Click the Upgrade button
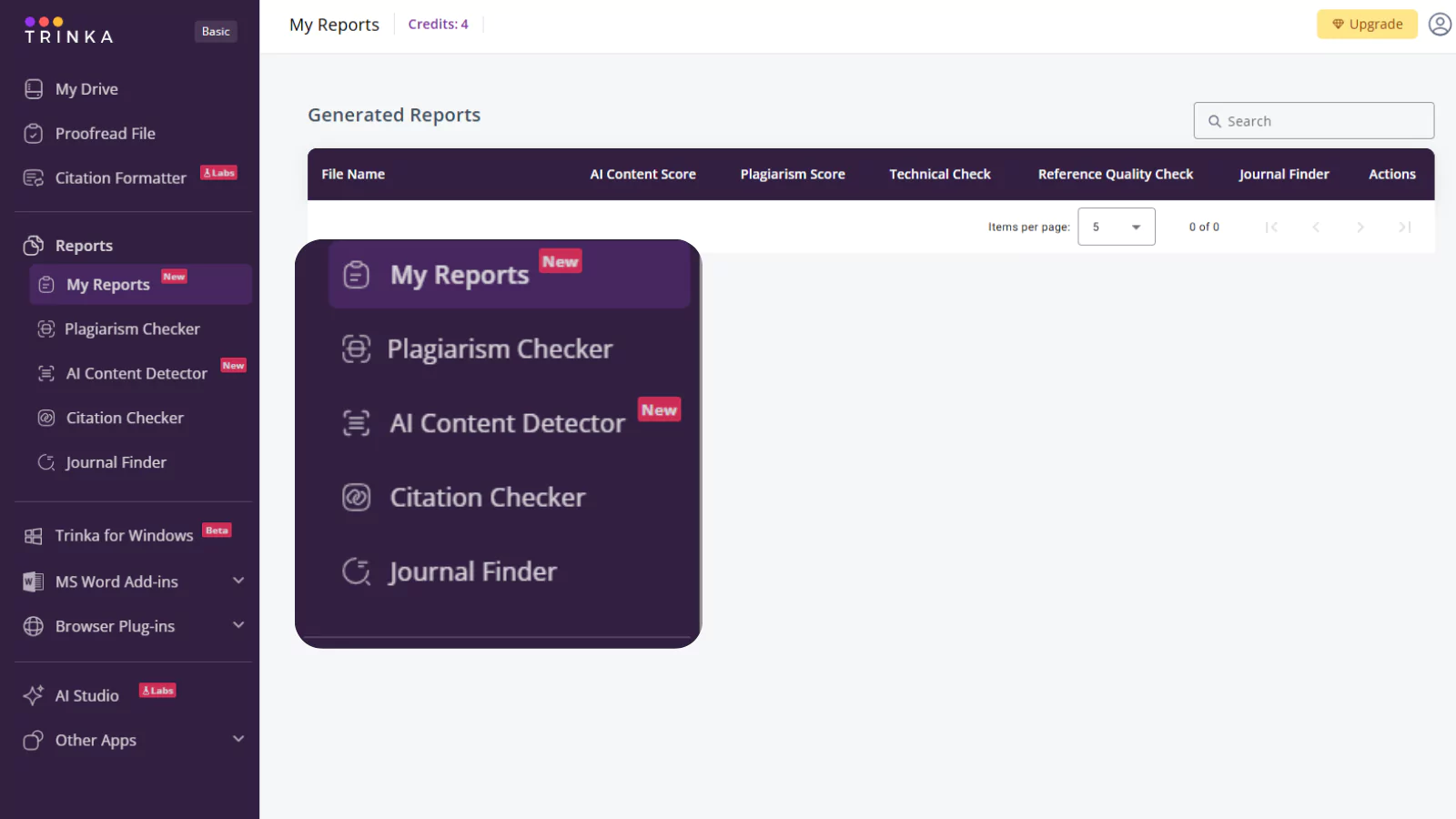 point(1367,25)
